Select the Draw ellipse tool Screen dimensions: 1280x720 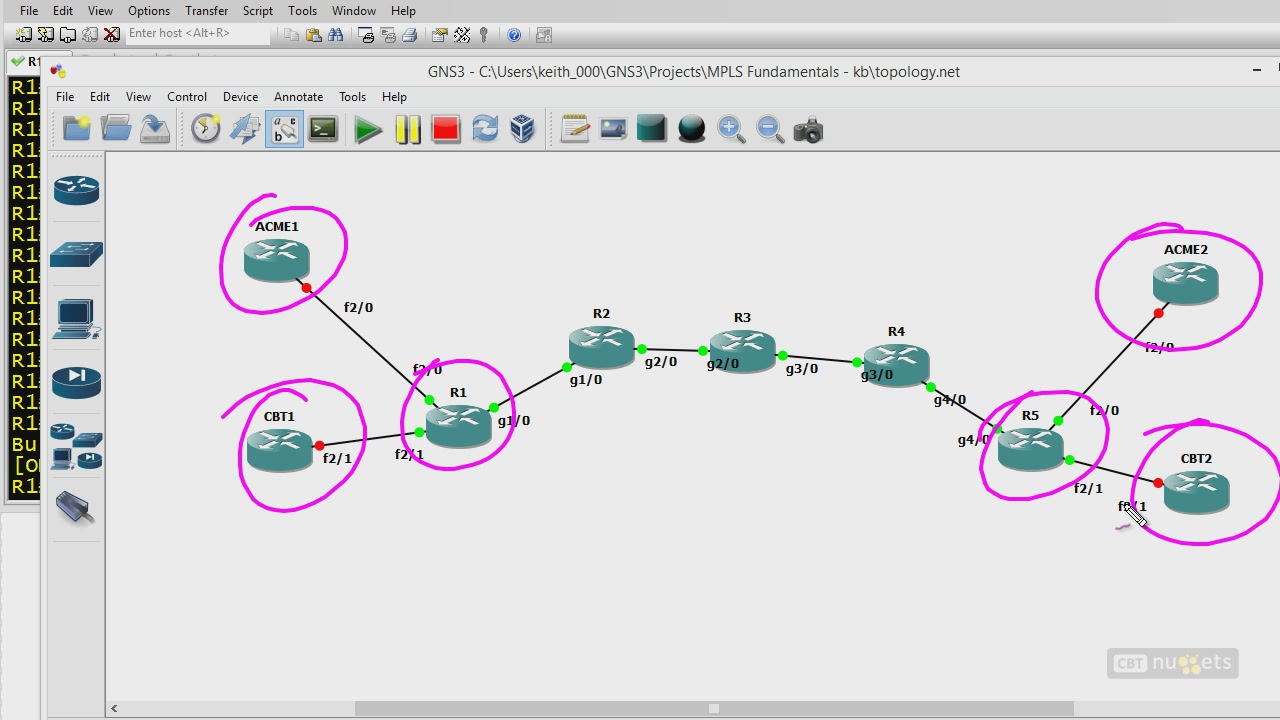coord(692,129)
